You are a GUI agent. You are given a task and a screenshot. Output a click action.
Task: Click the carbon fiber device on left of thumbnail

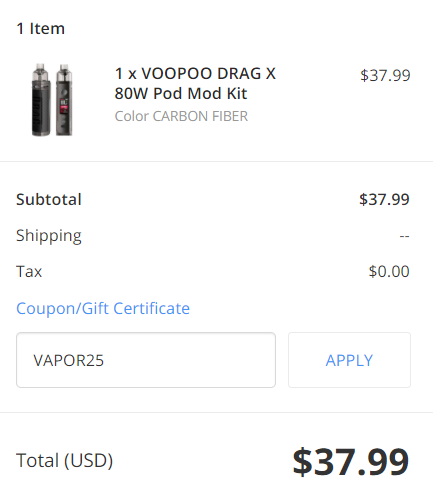point(41,100)
